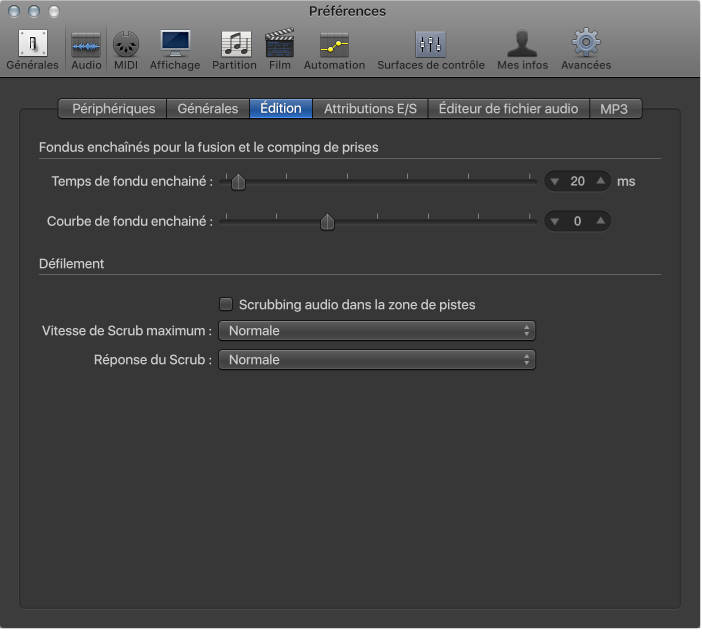Open the Éditeur de fichier audio tab
Image resolution: width=702 pixels, height=632 pixels.
point(508,109)
